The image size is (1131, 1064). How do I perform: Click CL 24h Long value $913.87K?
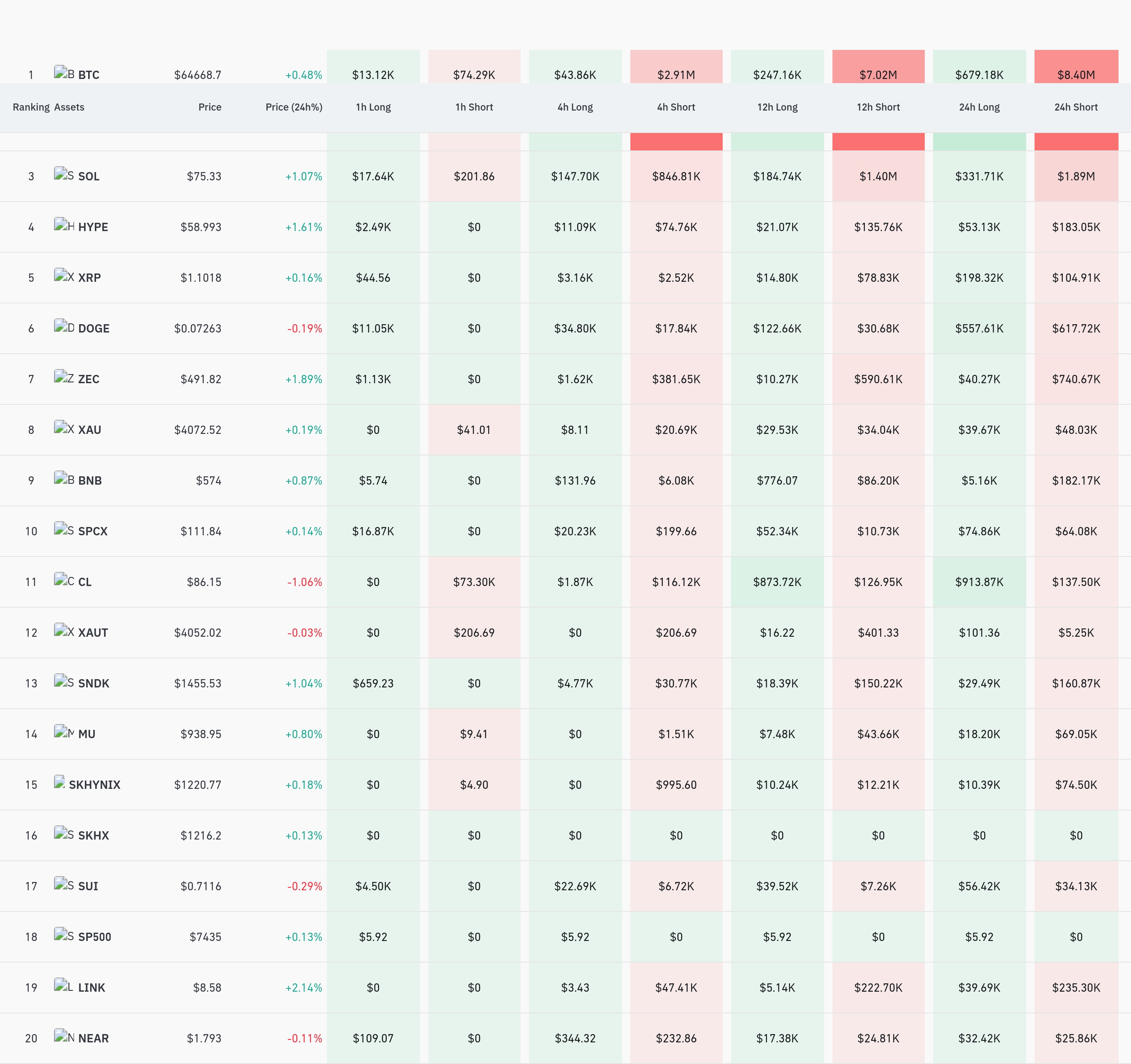[x=979, y=582]
